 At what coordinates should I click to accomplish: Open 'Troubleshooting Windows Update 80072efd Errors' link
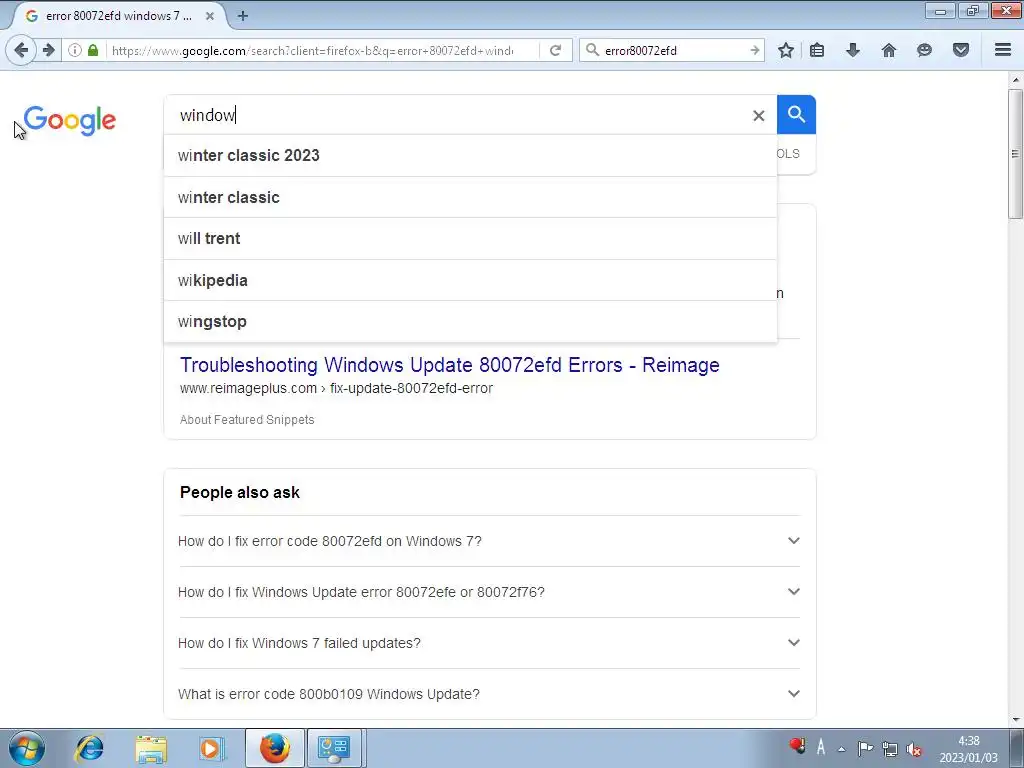coord(449,365)
